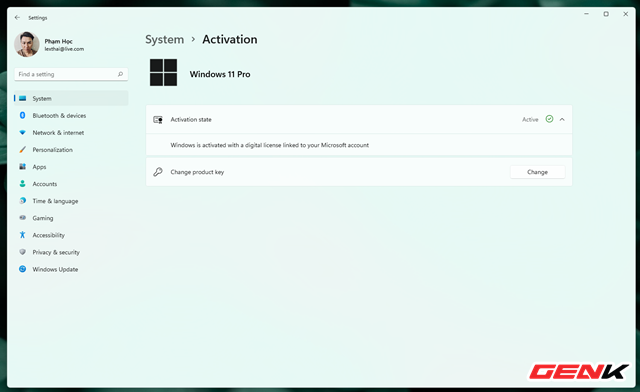Open the Phạm Học profile picture

27,45
